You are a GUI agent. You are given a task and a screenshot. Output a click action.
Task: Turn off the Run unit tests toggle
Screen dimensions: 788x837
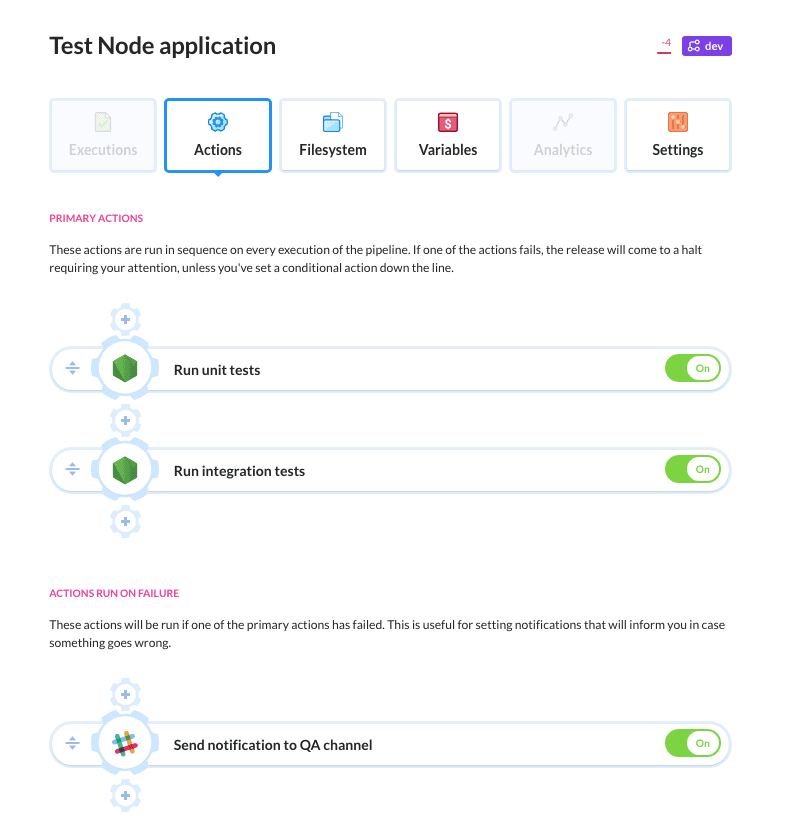click(692, 369)
